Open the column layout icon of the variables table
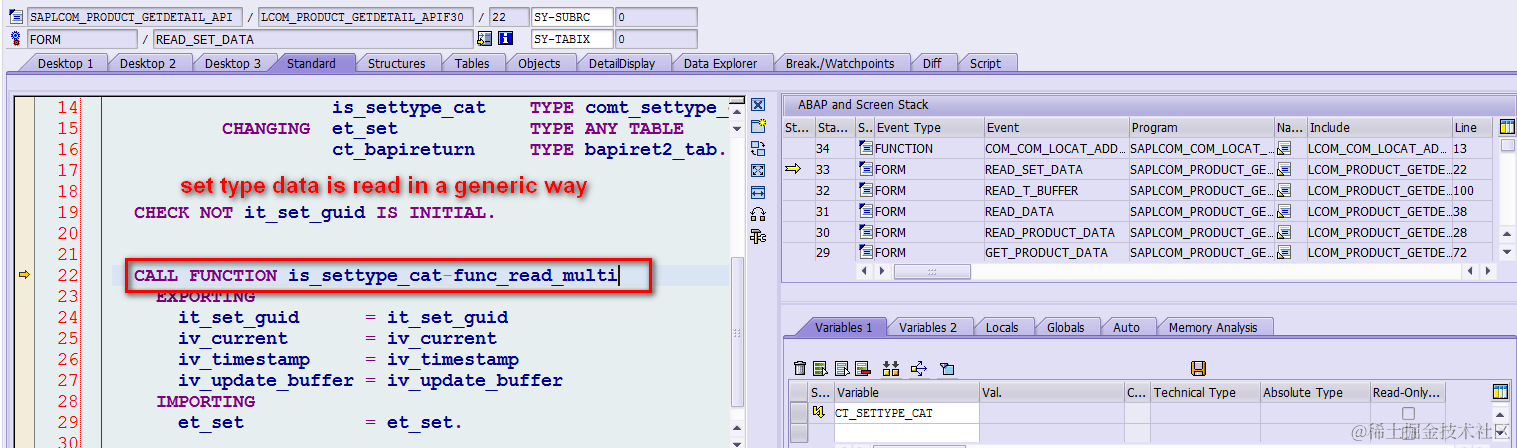The width and height of the screenshot is (1517, 448). click(1500, 392)
